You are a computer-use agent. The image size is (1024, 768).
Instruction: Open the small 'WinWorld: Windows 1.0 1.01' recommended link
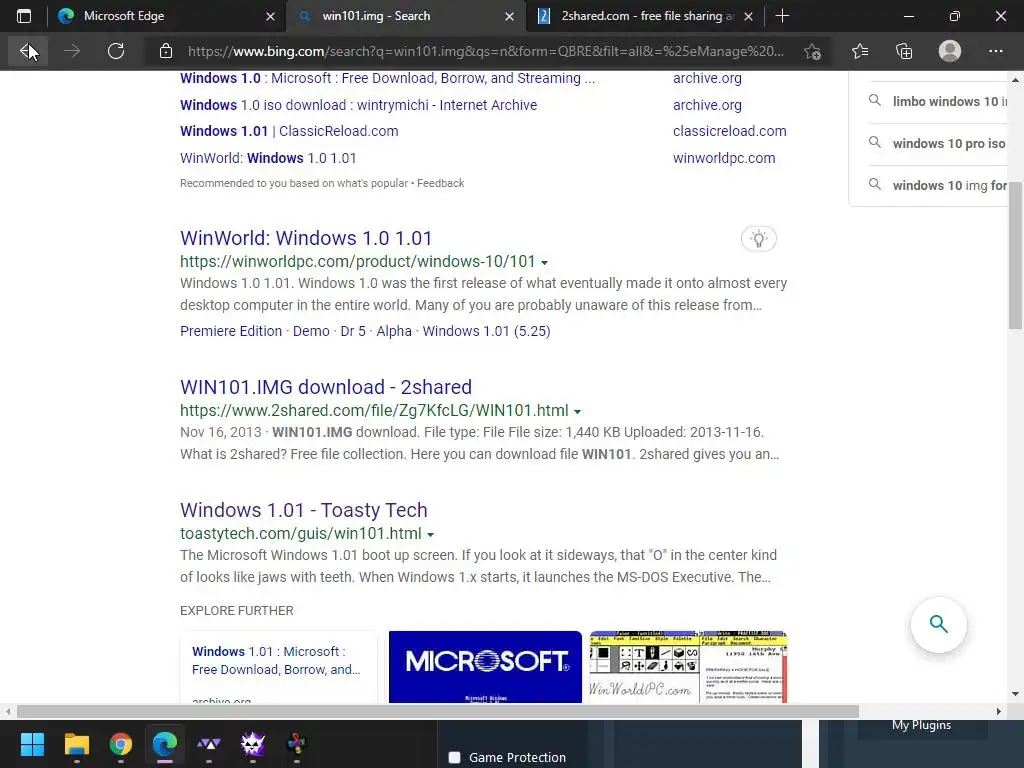(x=268, y=158)
